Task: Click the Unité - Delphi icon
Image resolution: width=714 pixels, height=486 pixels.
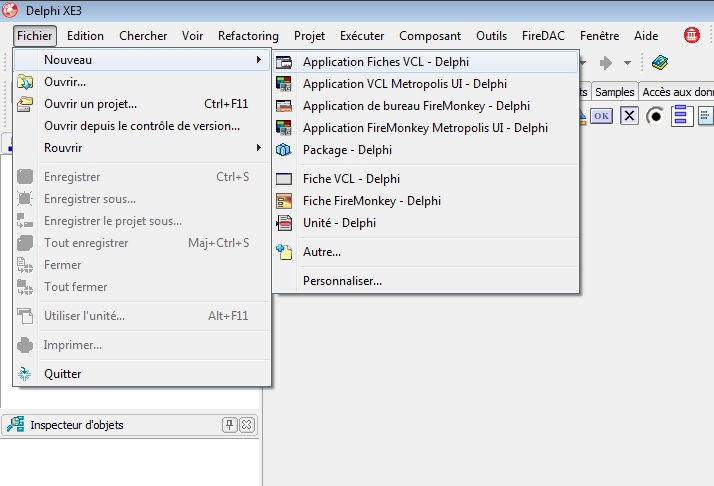Action: [284, 223]
